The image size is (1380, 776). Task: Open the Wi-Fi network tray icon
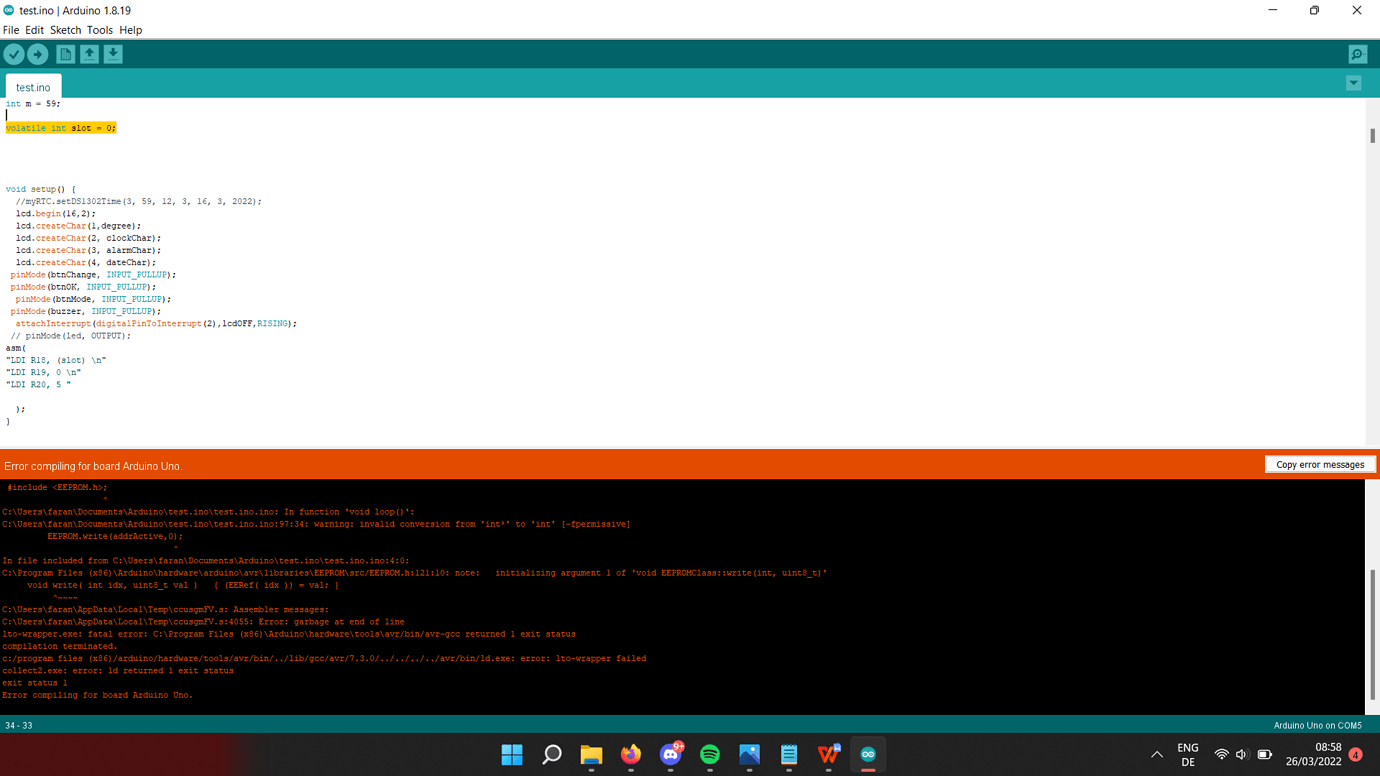tap(1221, 755)
